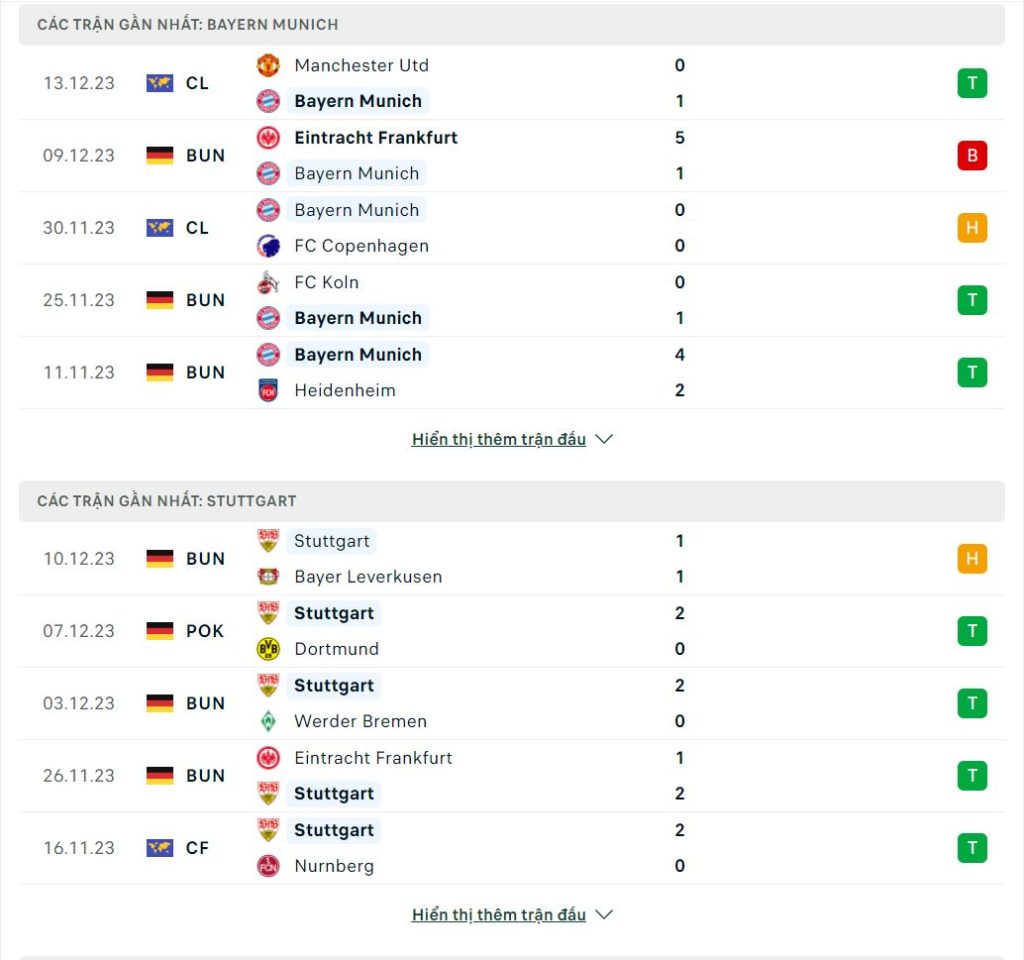The height and width of the screenshot is (960, 1024).
Task: Click the Werder Bremen green diamond logo
Action: pyautogui.click(x=268, y=721)
